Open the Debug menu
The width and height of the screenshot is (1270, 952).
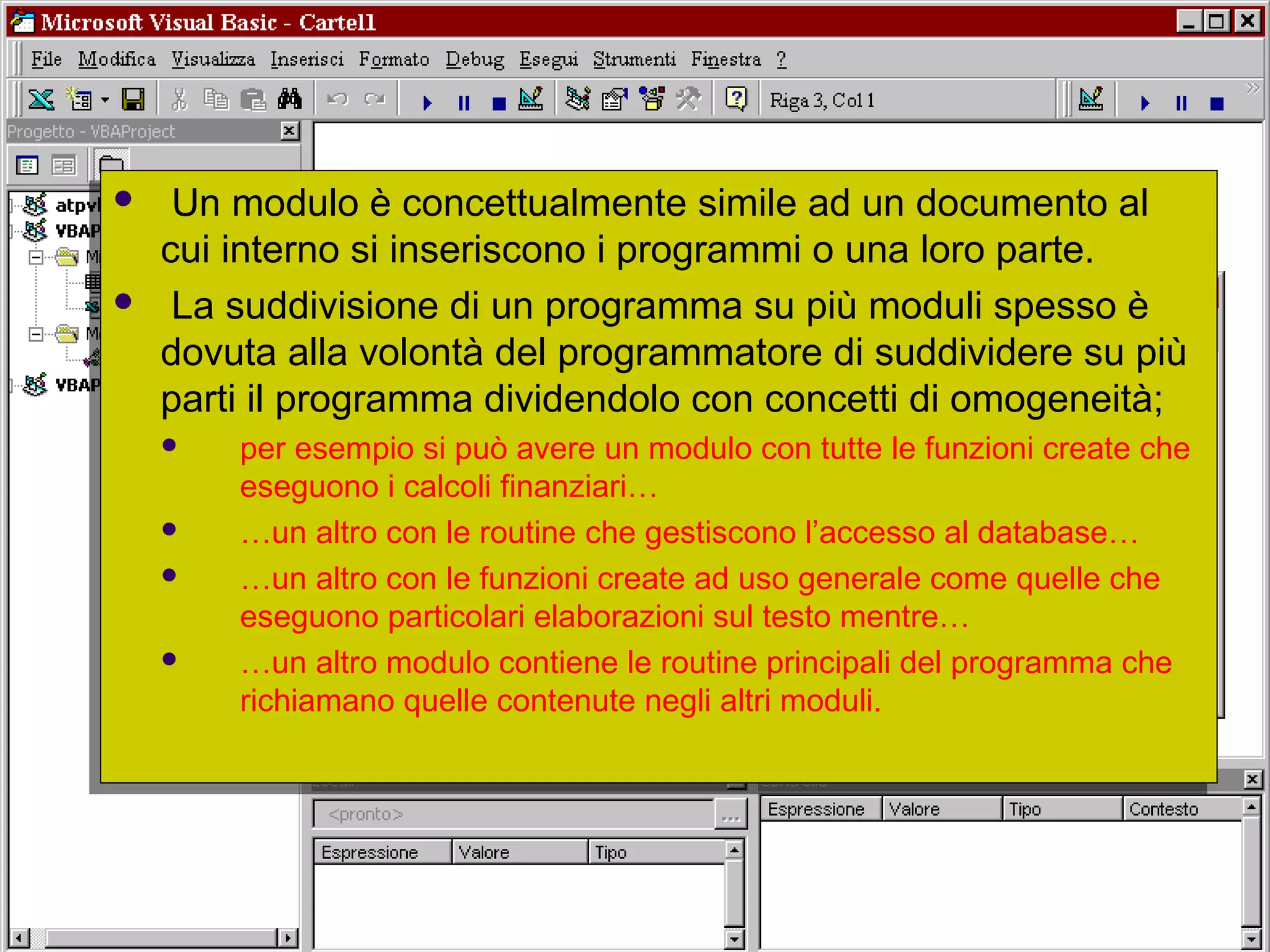[x=475, y=59]
